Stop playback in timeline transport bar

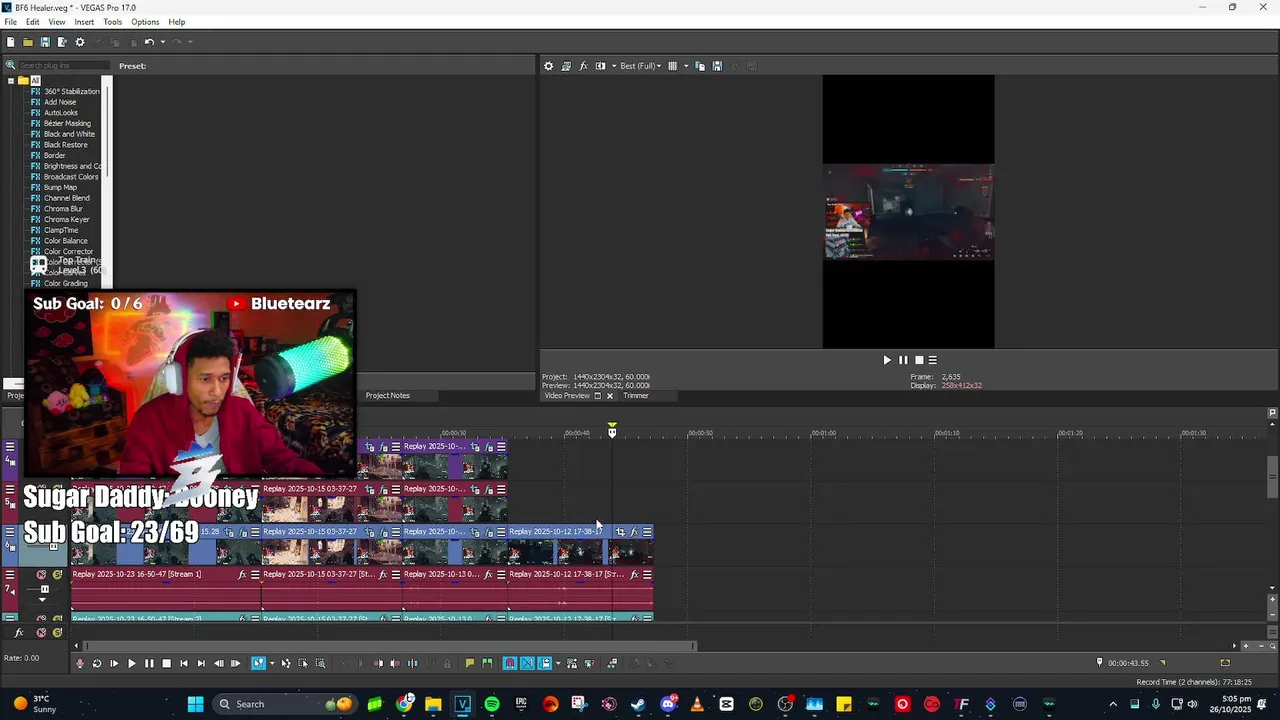pos(167,663)
